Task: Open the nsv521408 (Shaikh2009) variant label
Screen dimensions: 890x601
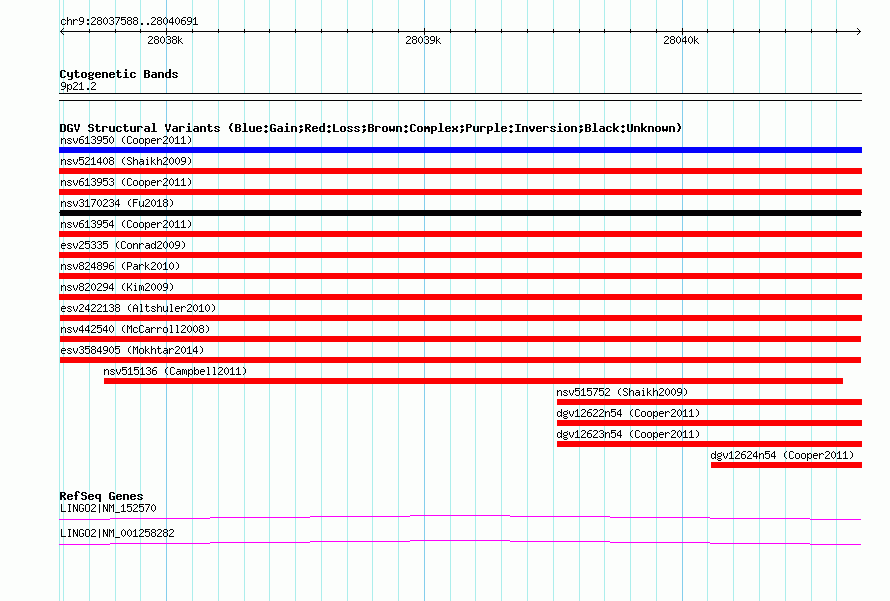Action: click(126, 161)
